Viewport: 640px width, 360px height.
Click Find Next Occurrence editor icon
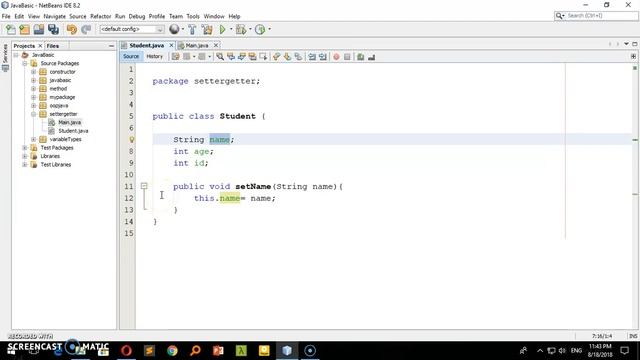click(242, 57)
